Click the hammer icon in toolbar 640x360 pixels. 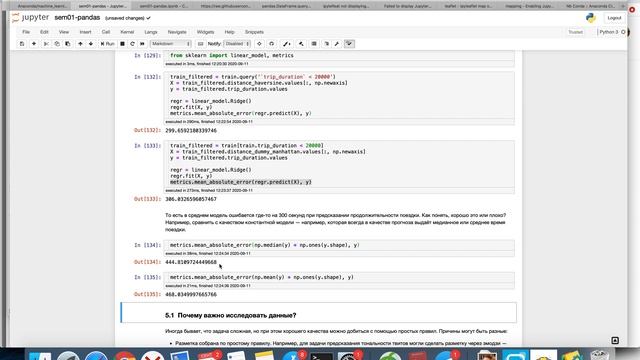pos(301,44)
